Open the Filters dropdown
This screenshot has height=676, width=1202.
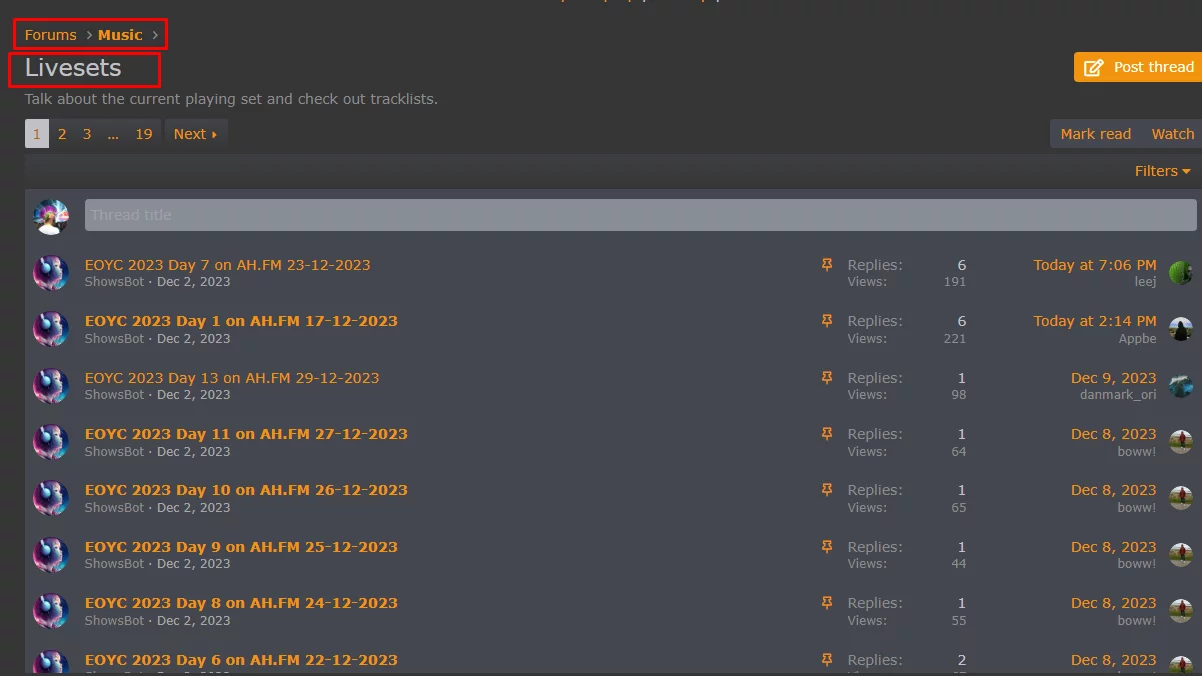[1162, 171]
